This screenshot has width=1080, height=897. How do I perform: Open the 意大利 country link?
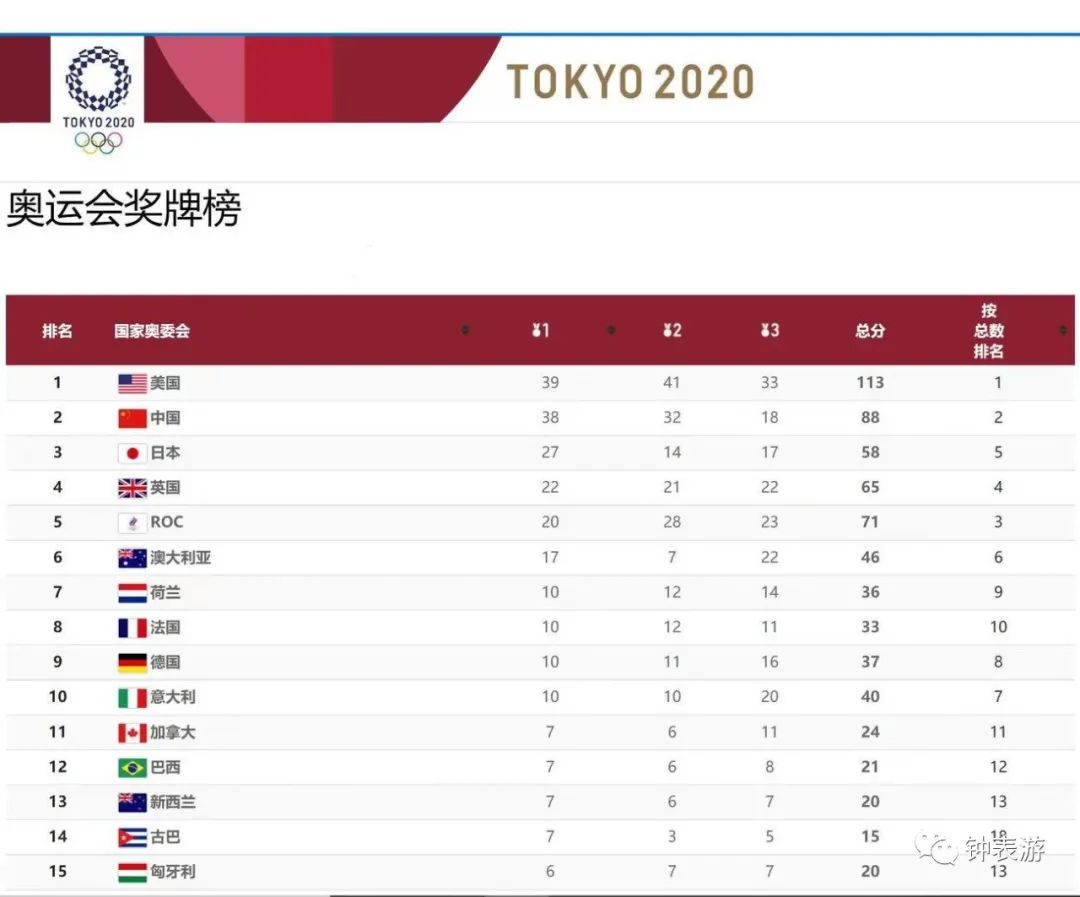point(173,697)
